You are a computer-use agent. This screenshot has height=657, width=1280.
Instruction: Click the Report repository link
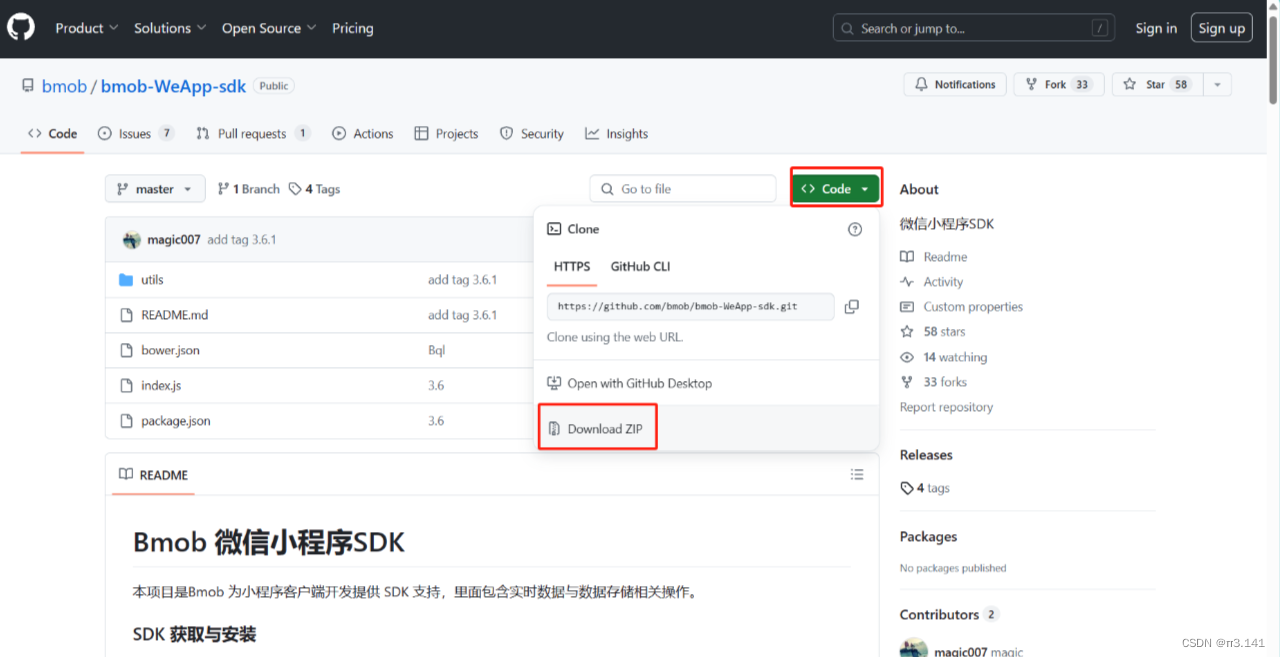(945, 406)
